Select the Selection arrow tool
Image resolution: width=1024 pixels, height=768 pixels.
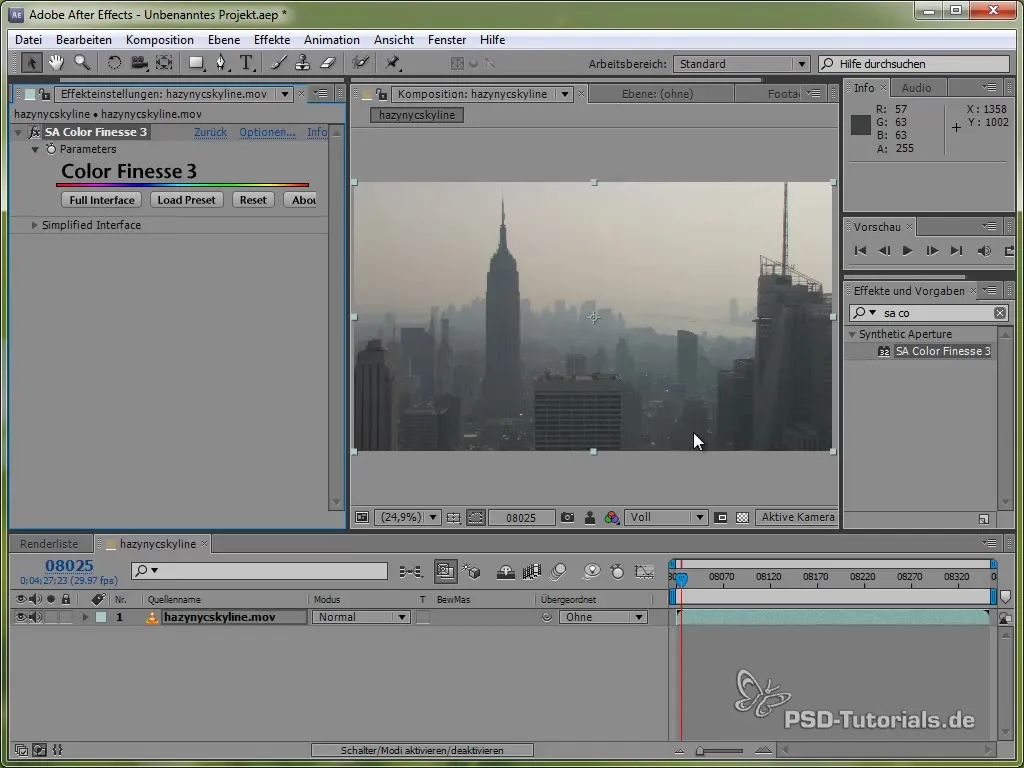point(31,63)
